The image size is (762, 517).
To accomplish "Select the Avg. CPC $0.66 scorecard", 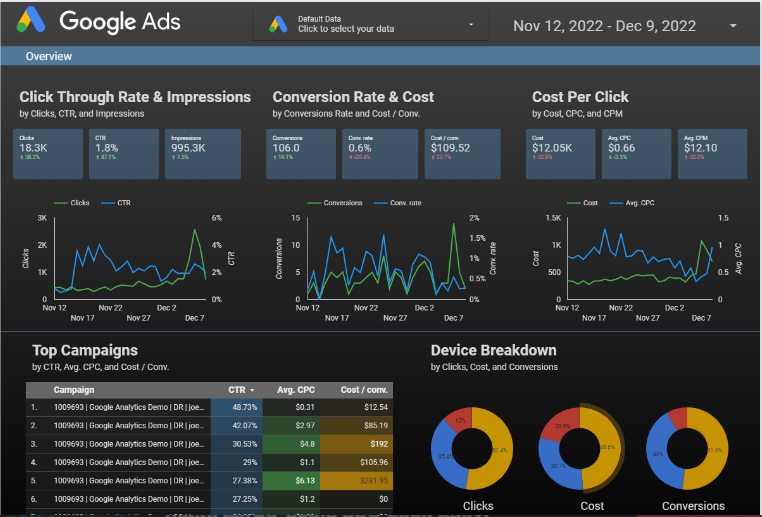I will [636, 154].
